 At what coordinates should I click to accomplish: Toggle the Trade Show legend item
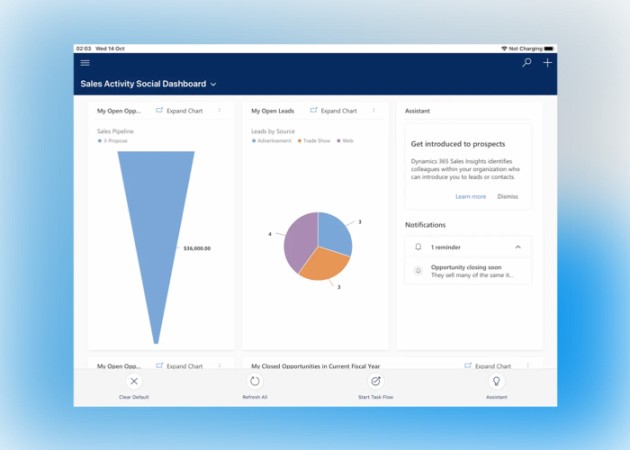pos(314,141)
